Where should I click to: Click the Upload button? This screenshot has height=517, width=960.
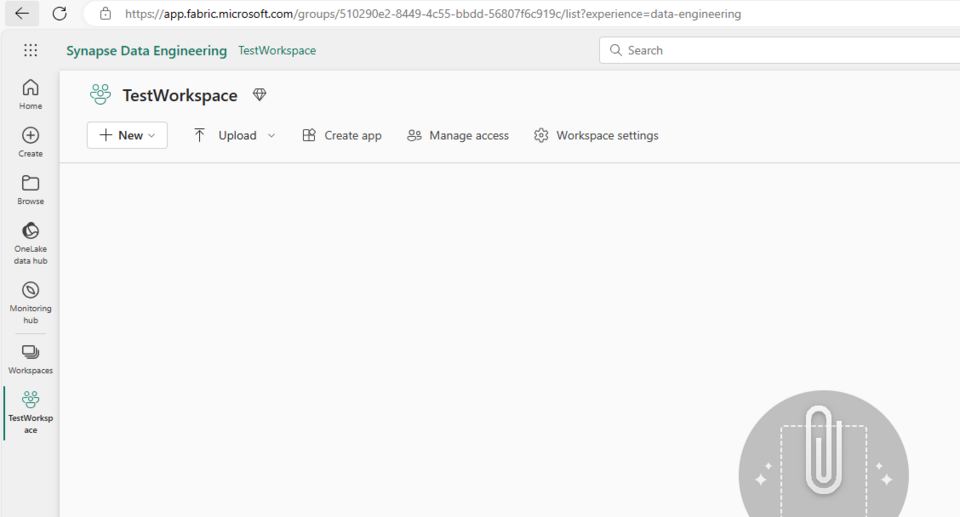click(x=225, y=135)
